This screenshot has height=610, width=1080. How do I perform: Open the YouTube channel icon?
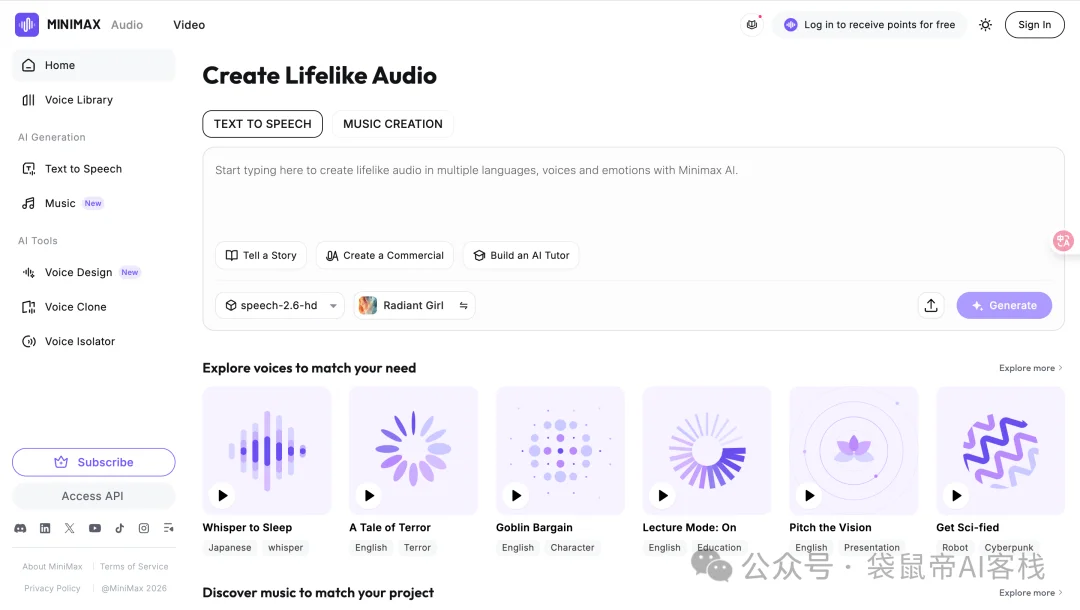point(94,528)
